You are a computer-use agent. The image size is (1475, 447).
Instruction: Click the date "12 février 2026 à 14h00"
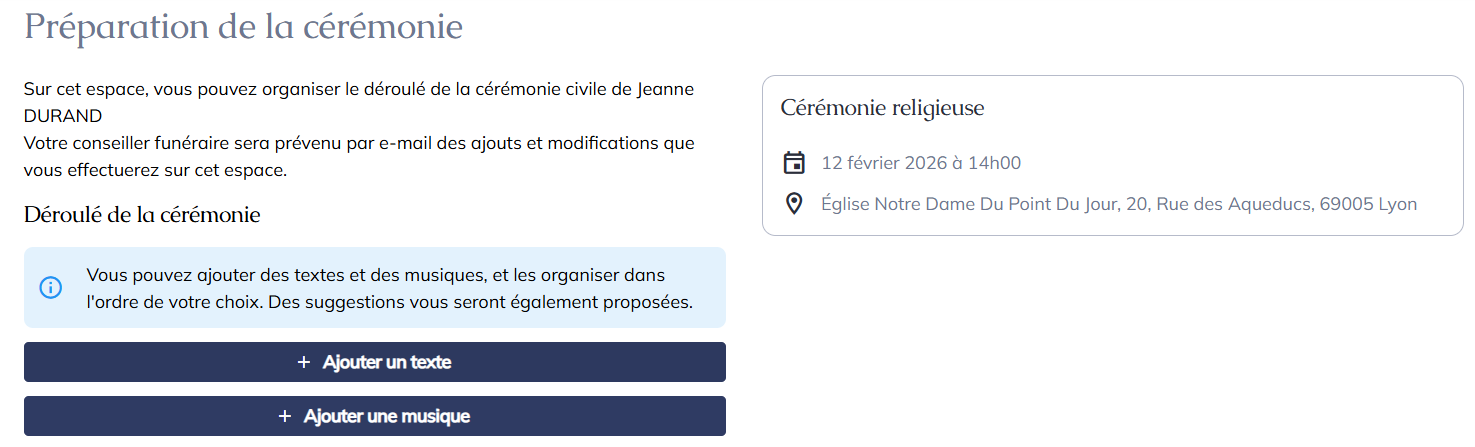click(921, 163)
